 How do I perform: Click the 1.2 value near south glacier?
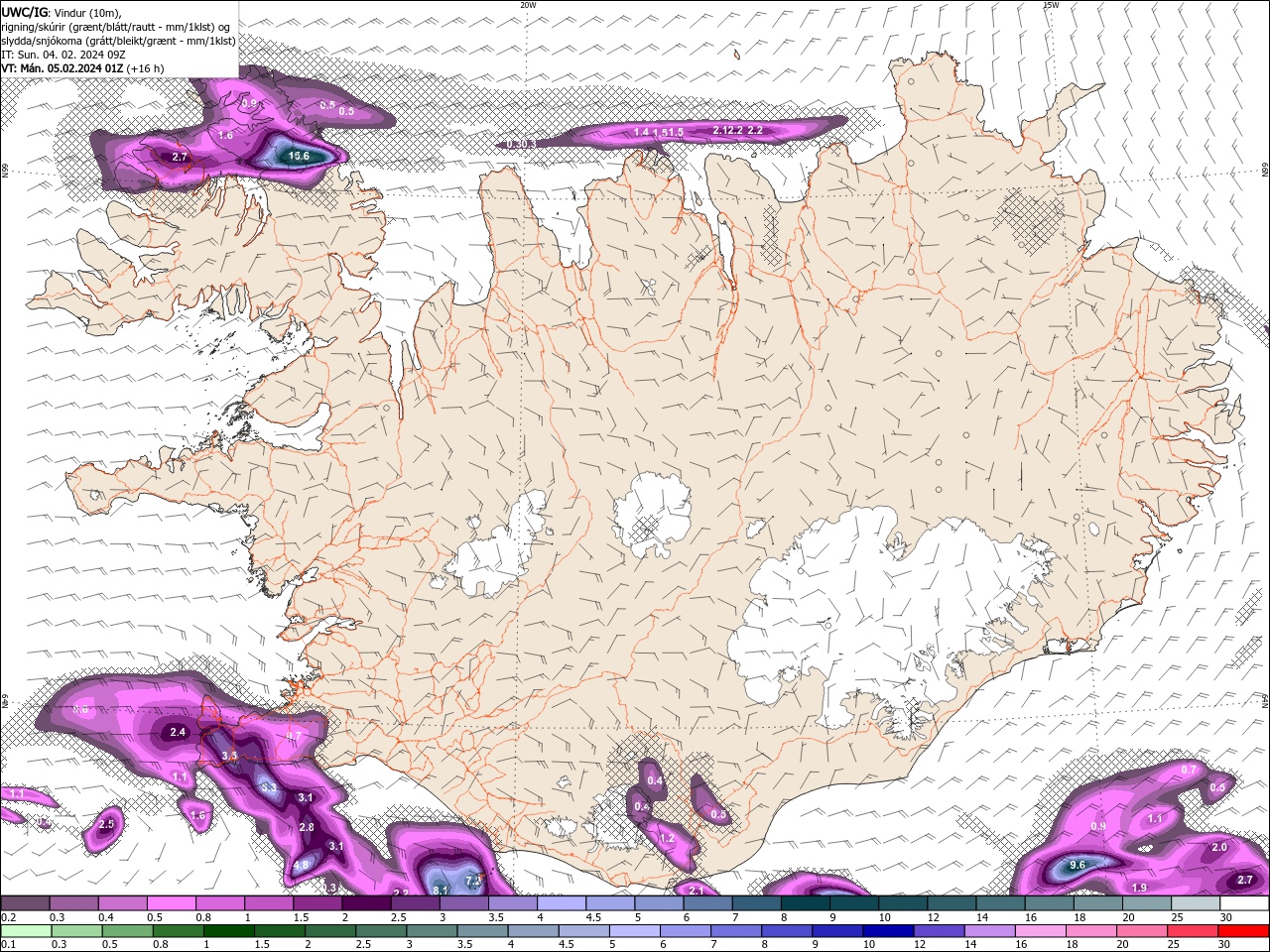coord(667,838)
